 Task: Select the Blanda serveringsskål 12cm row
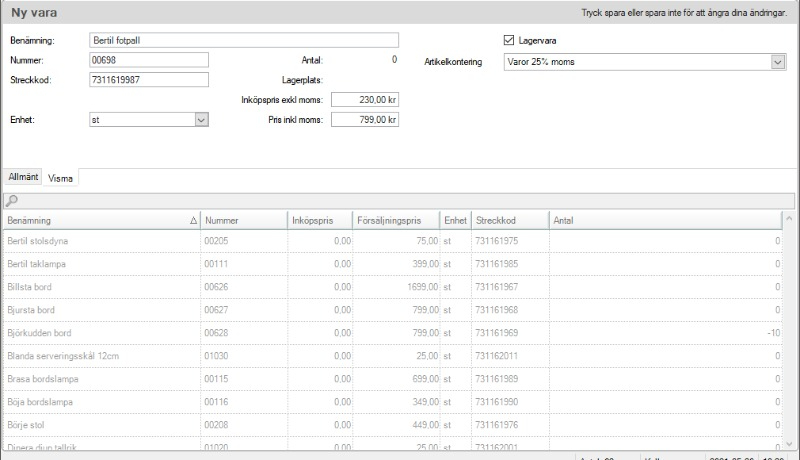[392, 355]
